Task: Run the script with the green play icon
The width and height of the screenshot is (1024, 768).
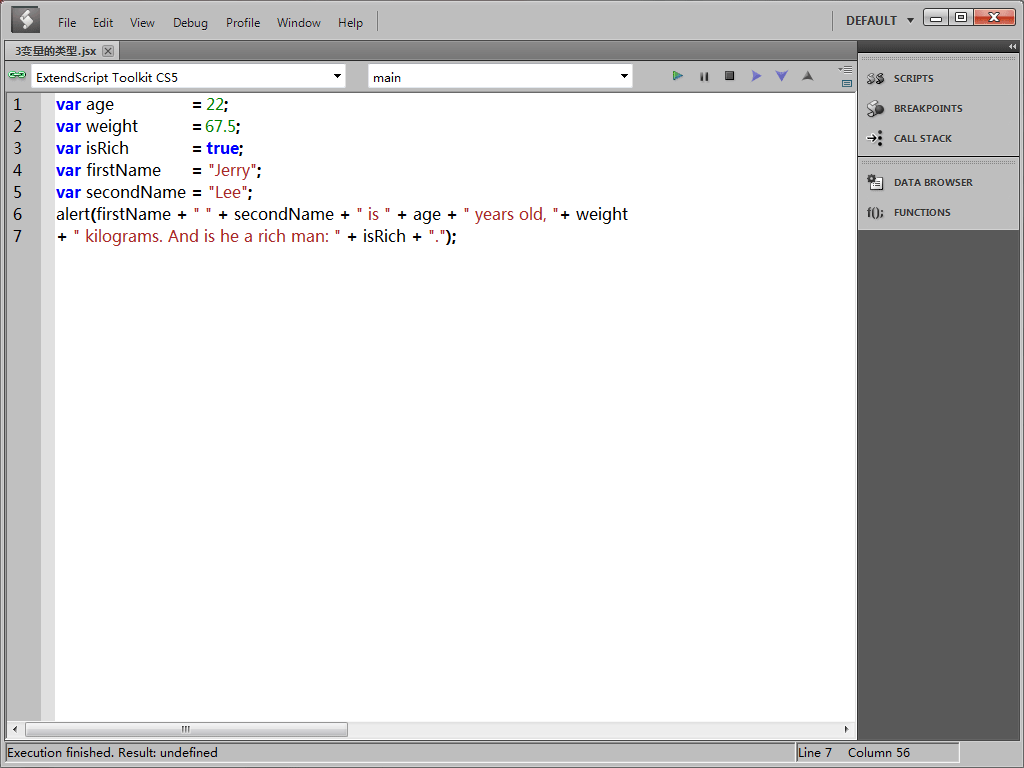Action: pos(677,76)
